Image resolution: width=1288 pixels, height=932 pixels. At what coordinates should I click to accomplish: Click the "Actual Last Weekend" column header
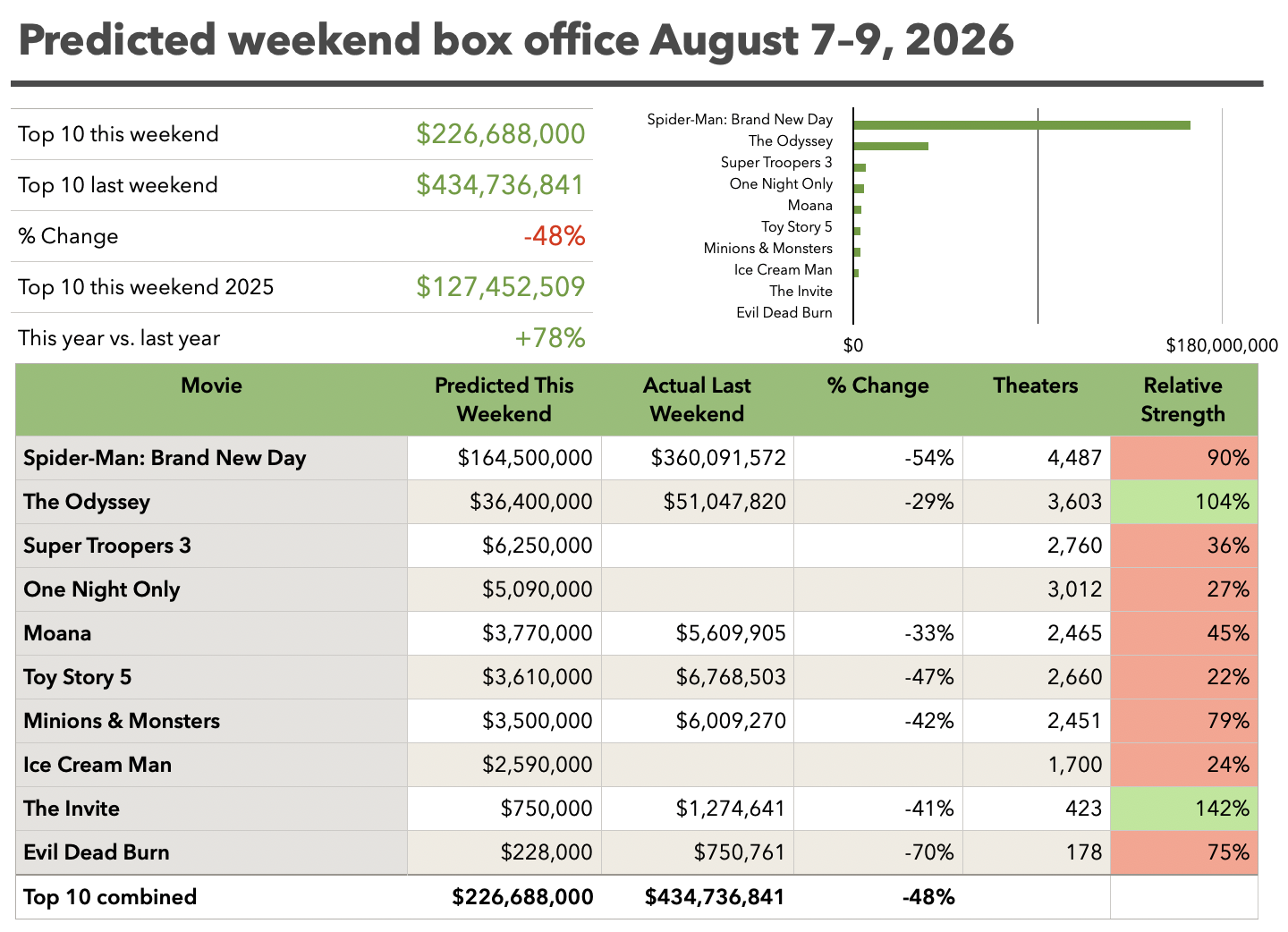pos(698,400)
